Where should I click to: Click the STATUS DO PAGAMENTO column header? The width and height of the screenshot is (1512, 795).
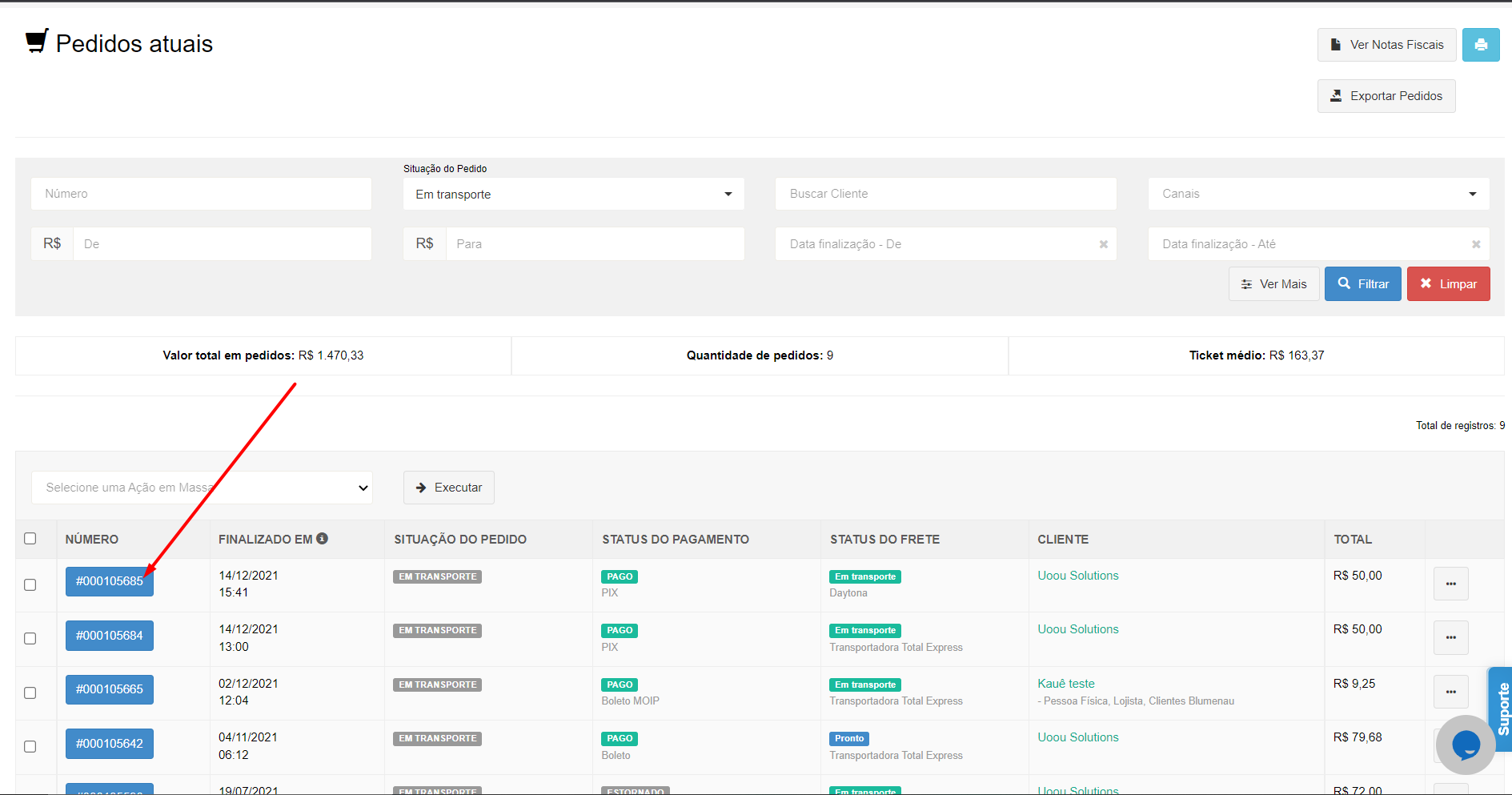point(676,540)
